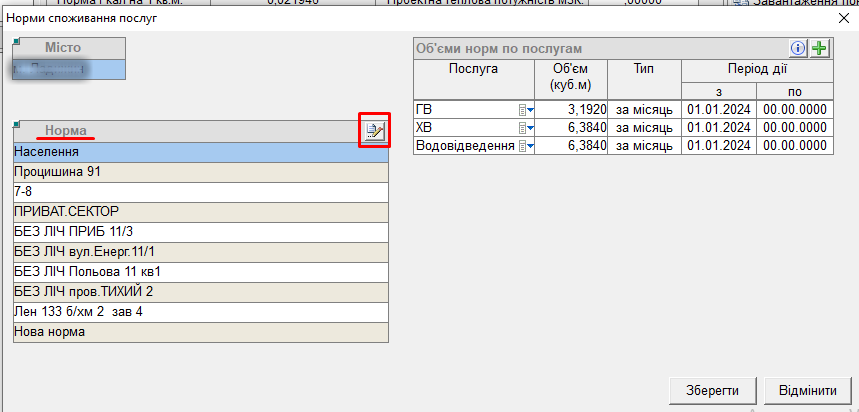
Task: Click the edit norm icon in Норма header
Action: (x=374, y=131)
